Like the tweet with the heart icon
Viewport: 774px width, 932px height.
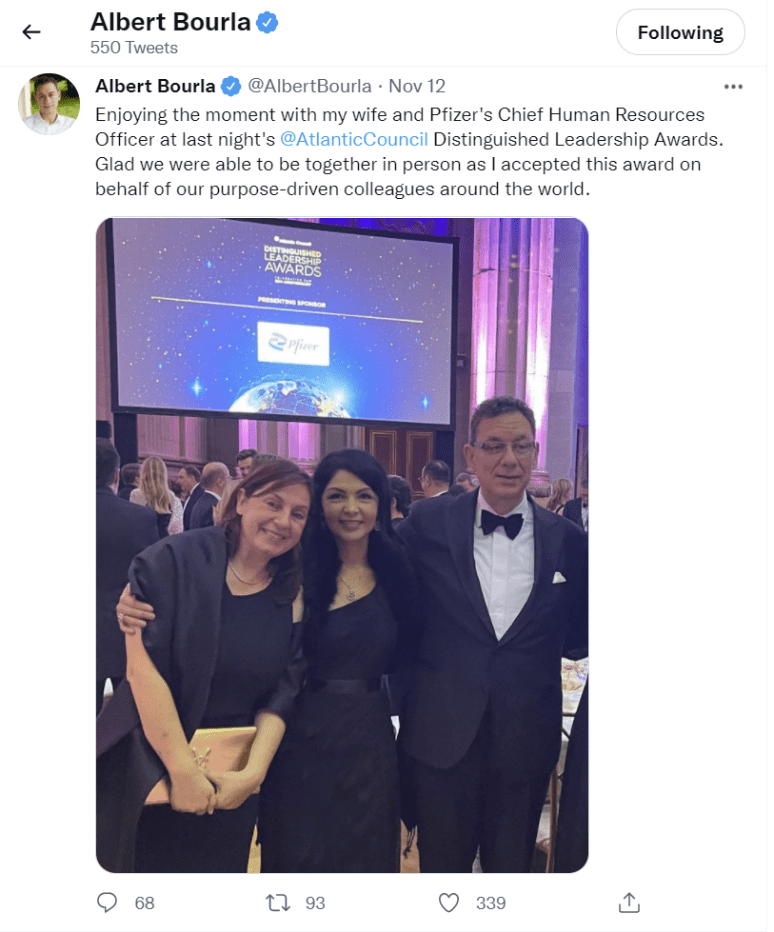(449, 903)
